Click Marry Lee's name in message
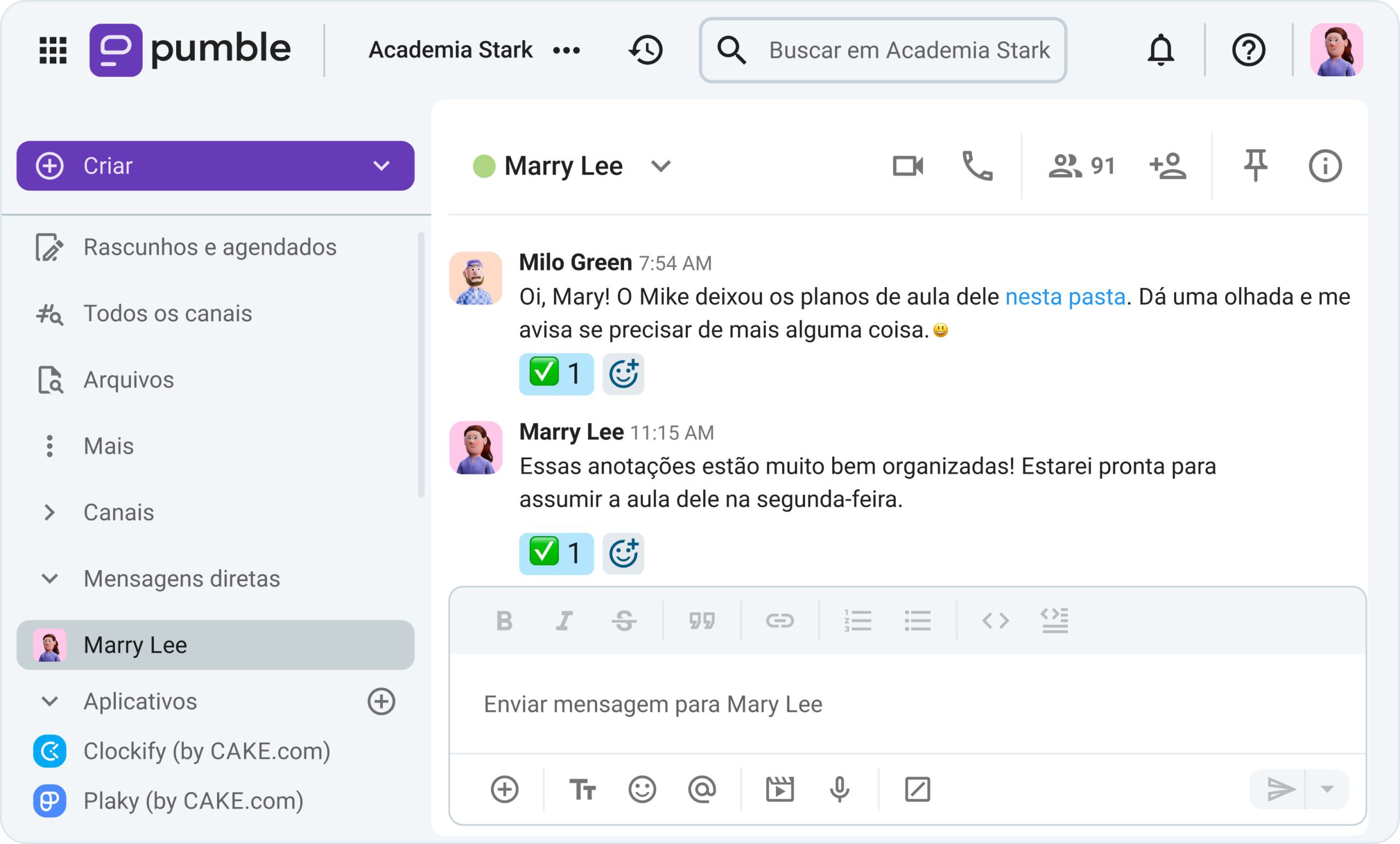Image resolution: width=1400 pixels, height=844 pixels. tap(571, 432)
